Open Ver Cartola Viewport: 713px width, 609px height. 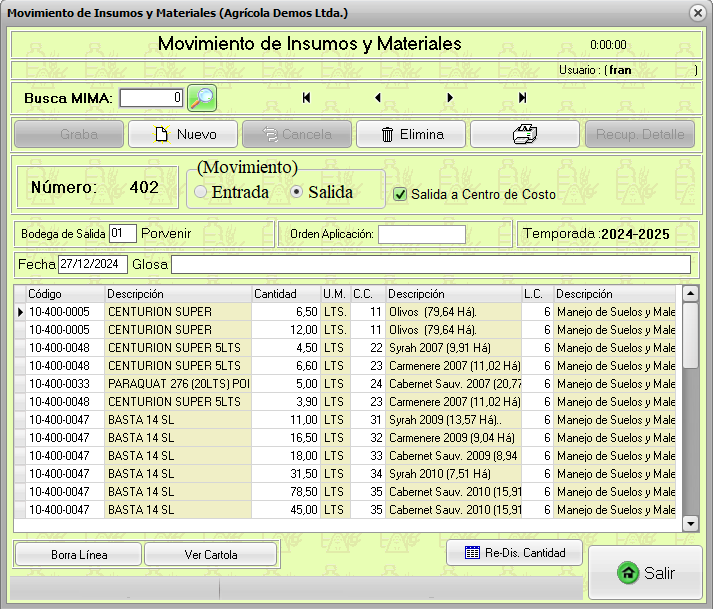click(211, 554)
